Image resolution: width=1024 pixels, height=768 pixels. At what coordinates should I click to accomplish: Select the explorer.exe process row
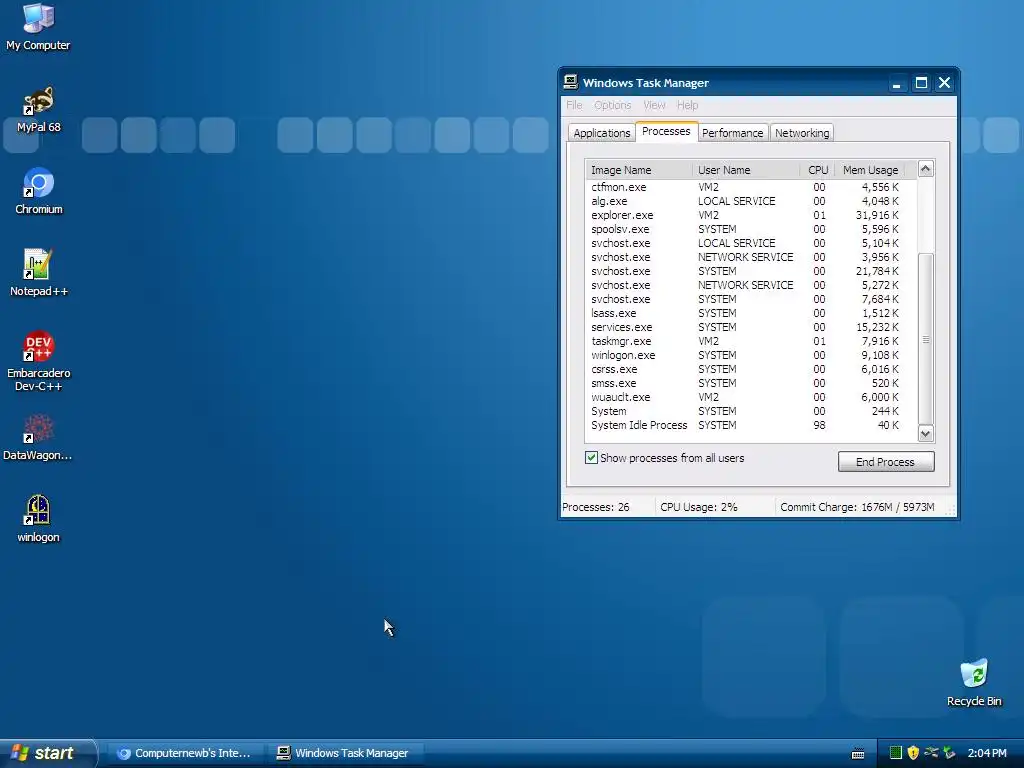pos(751,215)
